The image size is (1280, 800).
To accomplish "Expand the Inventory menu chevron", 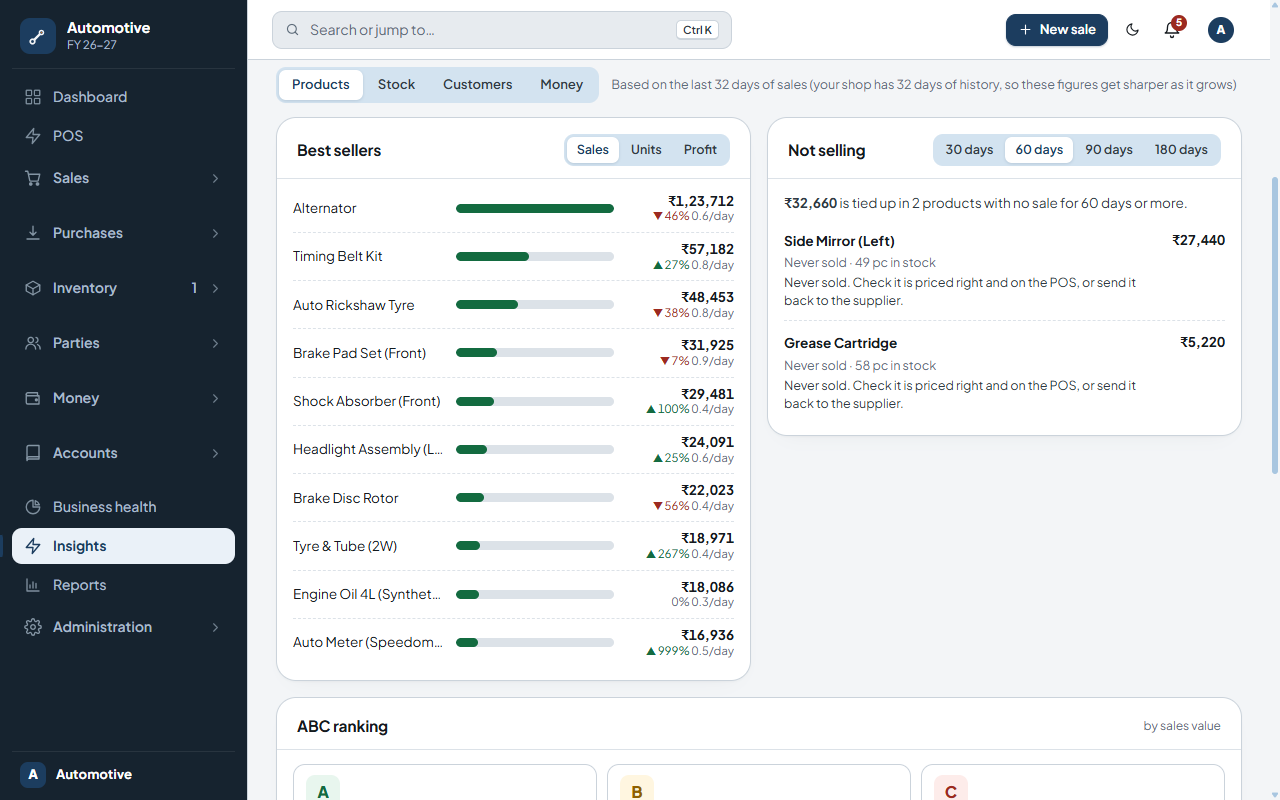I will coord(215,288).
